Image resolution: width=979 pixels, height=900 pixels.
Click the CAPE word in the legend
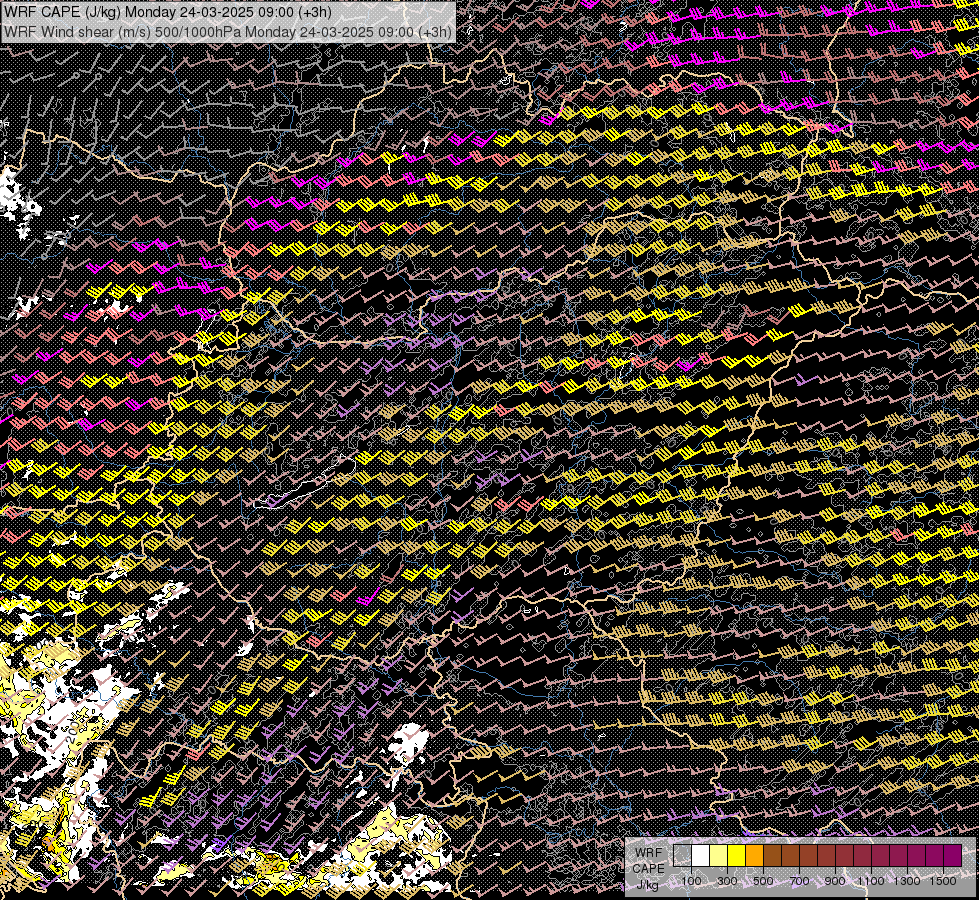pos(649,869)
